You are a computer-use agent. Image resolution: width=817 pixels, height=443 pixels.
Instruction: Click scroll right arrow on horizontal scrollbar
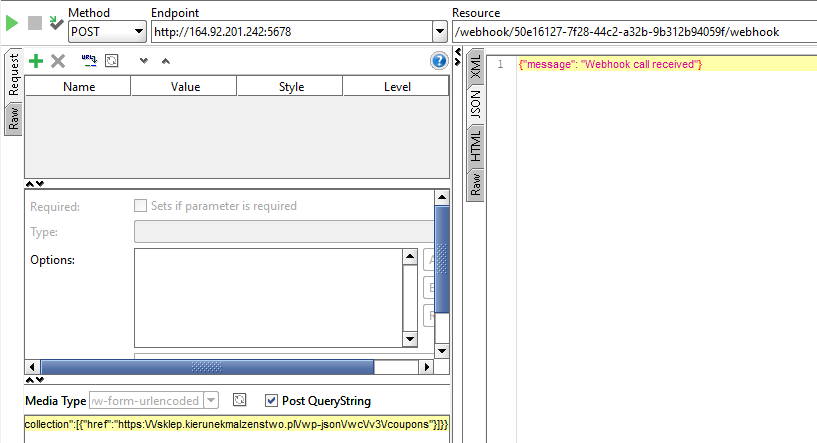[x=427, y=367]
